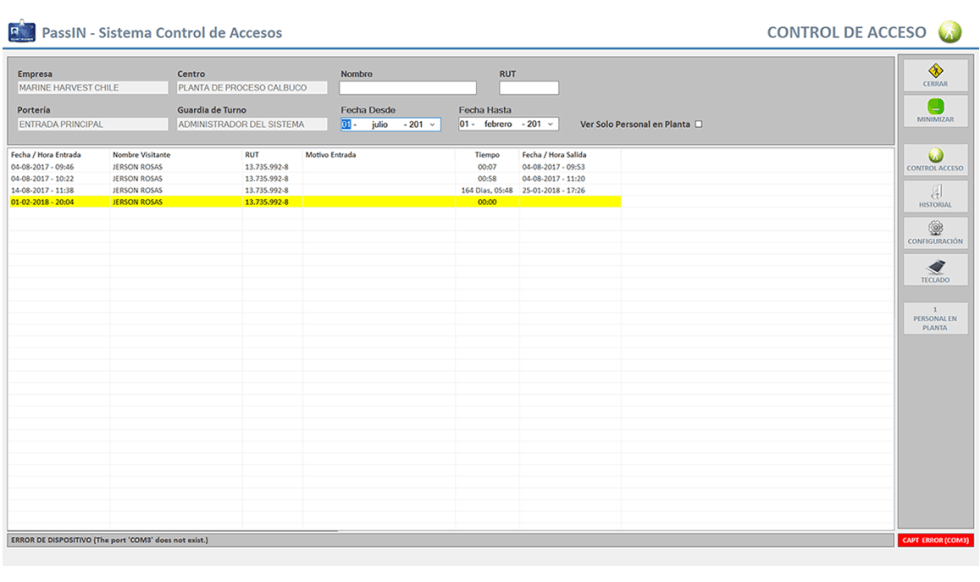This screenshot has height=582, width=980.
Task: Expand the Fecha Hasta date picker dropdown
Action: (551, 125)
